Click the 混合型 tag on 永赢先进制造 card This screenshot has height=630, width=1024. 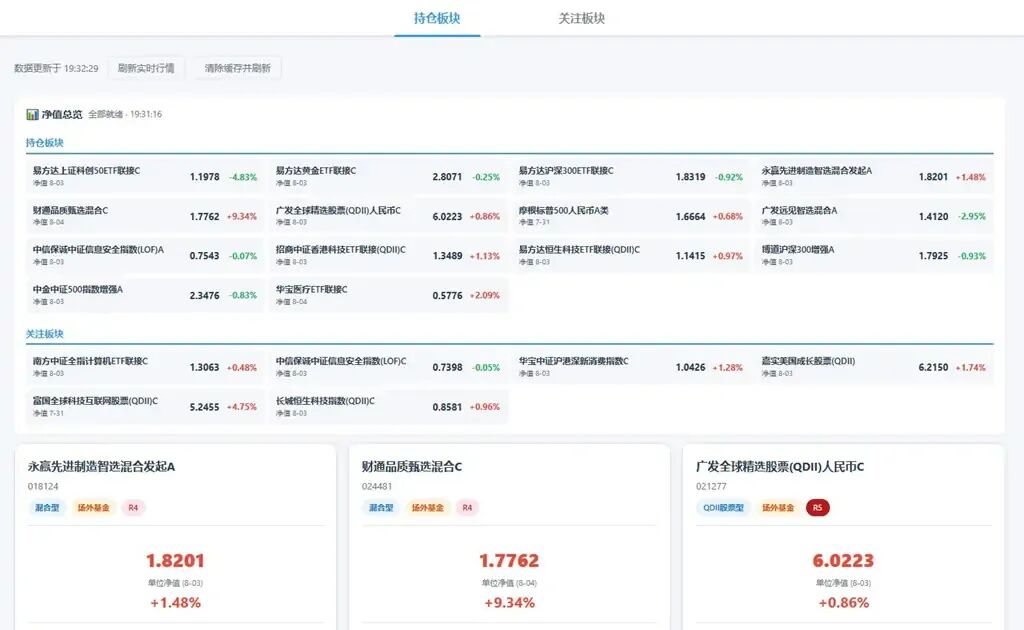[47, 507]
